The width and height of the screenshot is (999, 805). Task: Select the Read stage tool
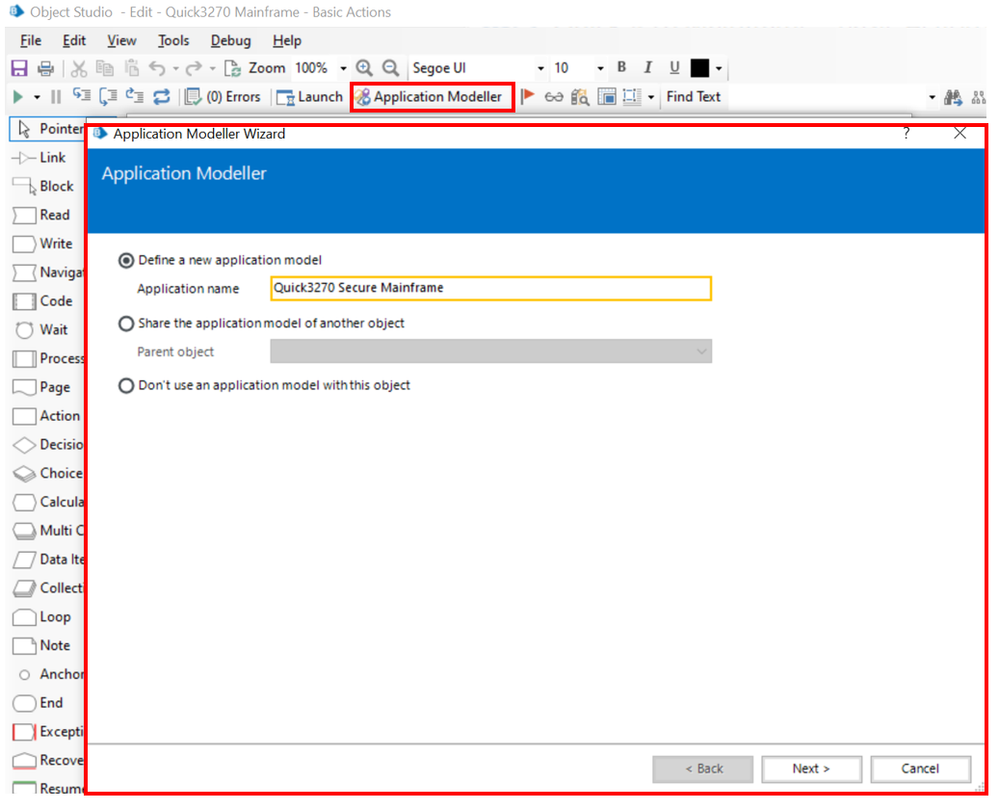pyautogui.click(x=41, y=215)
